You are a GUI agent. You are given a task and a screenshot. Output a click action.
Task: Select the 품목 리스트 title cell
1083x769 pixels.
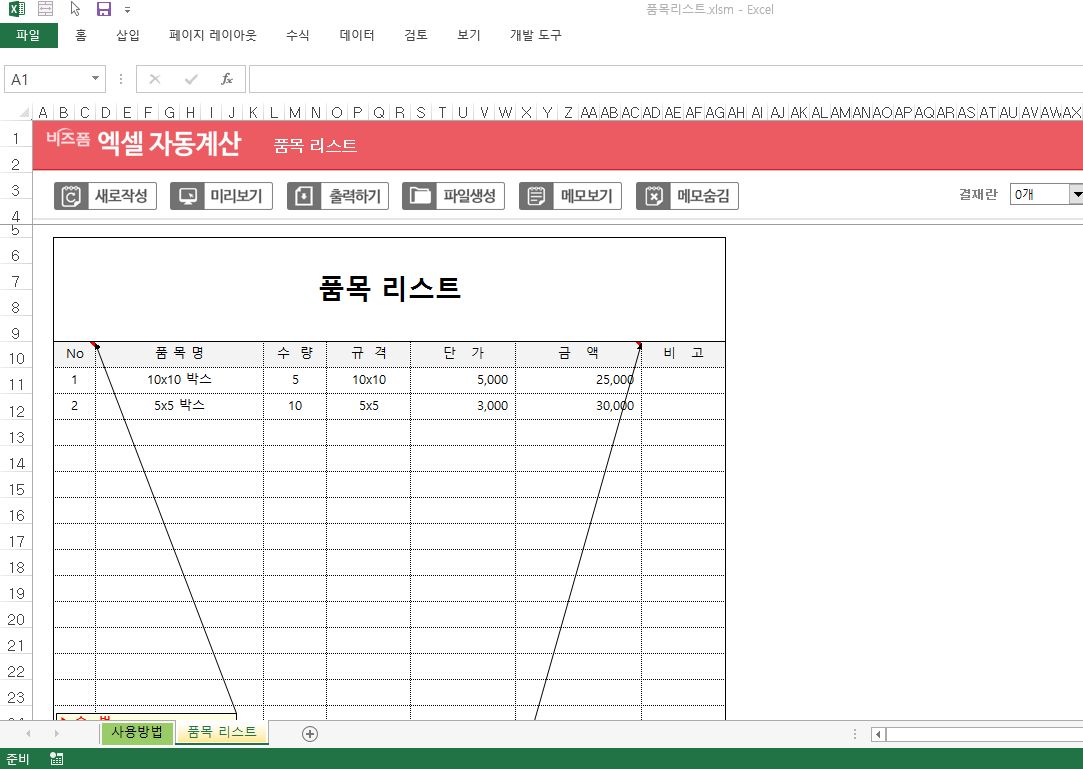[x=390, y=289]
